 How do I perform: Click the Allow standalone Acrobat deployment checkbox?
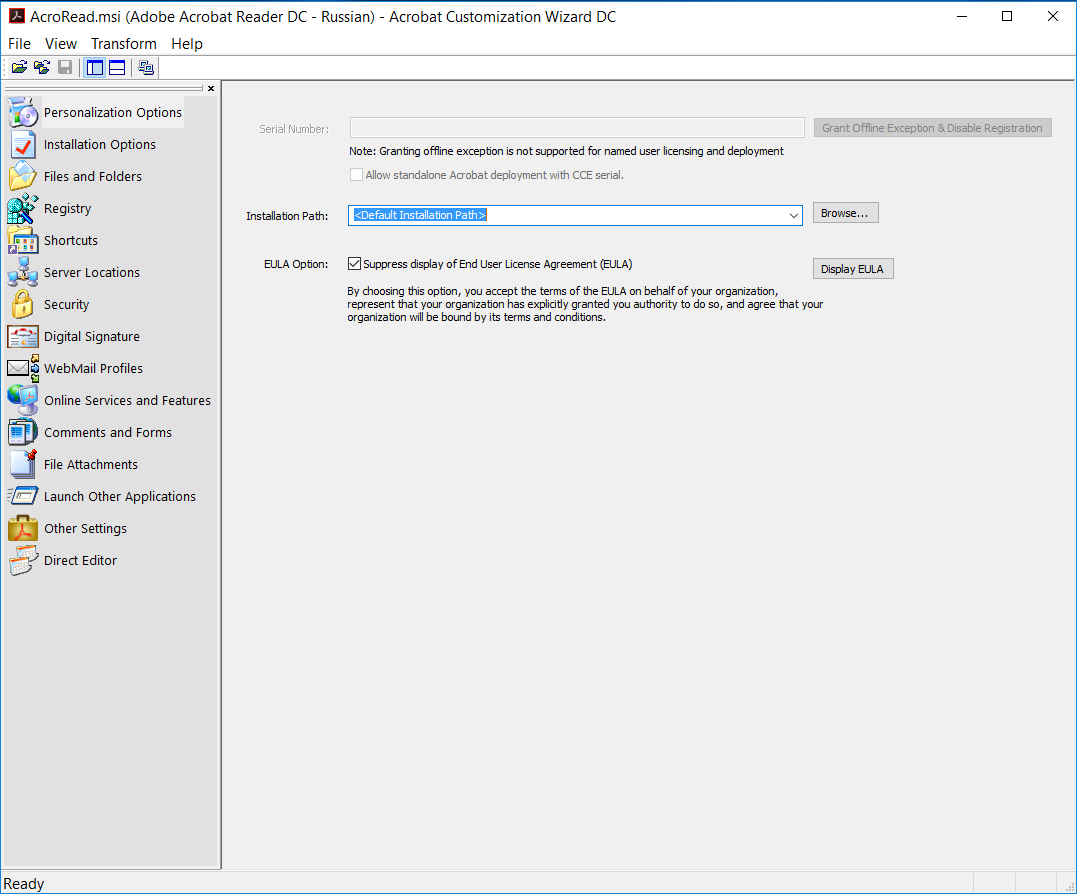[x=356, y=175]
